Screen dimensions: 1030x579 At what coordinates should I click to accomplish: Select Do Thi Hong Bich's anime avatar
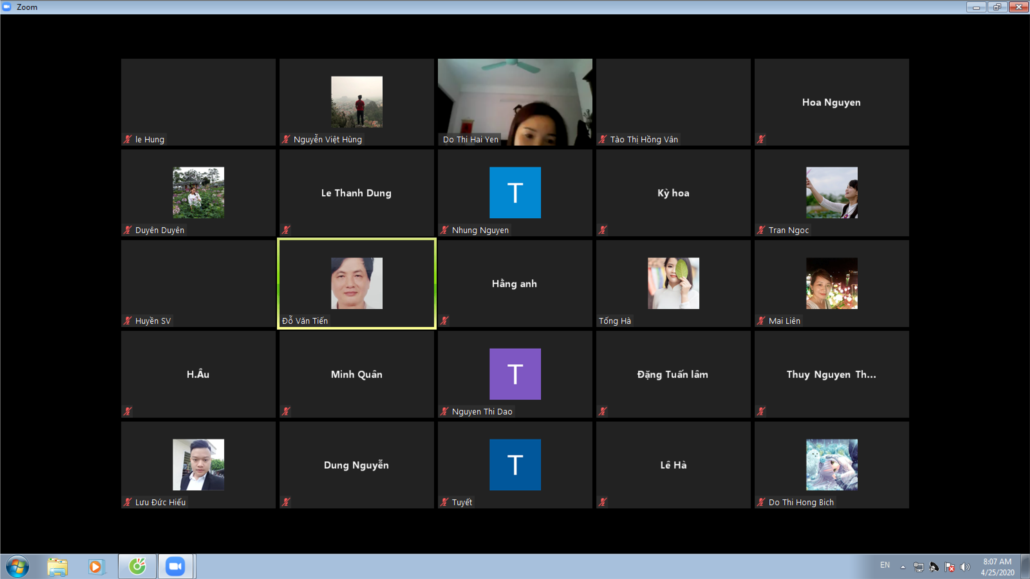click(x=832, y=465)
